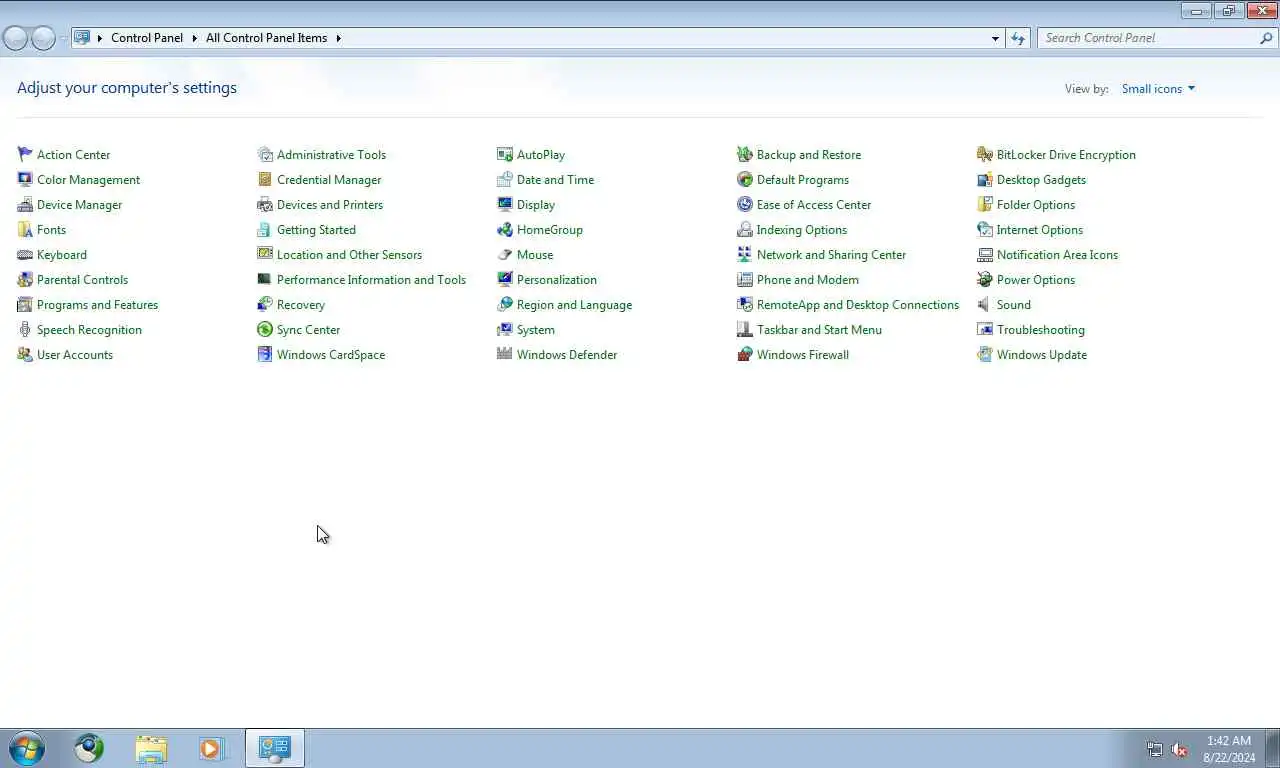Open the Date and Time icon
This screenshot has width=1280, height=768.
click(505, 179)
